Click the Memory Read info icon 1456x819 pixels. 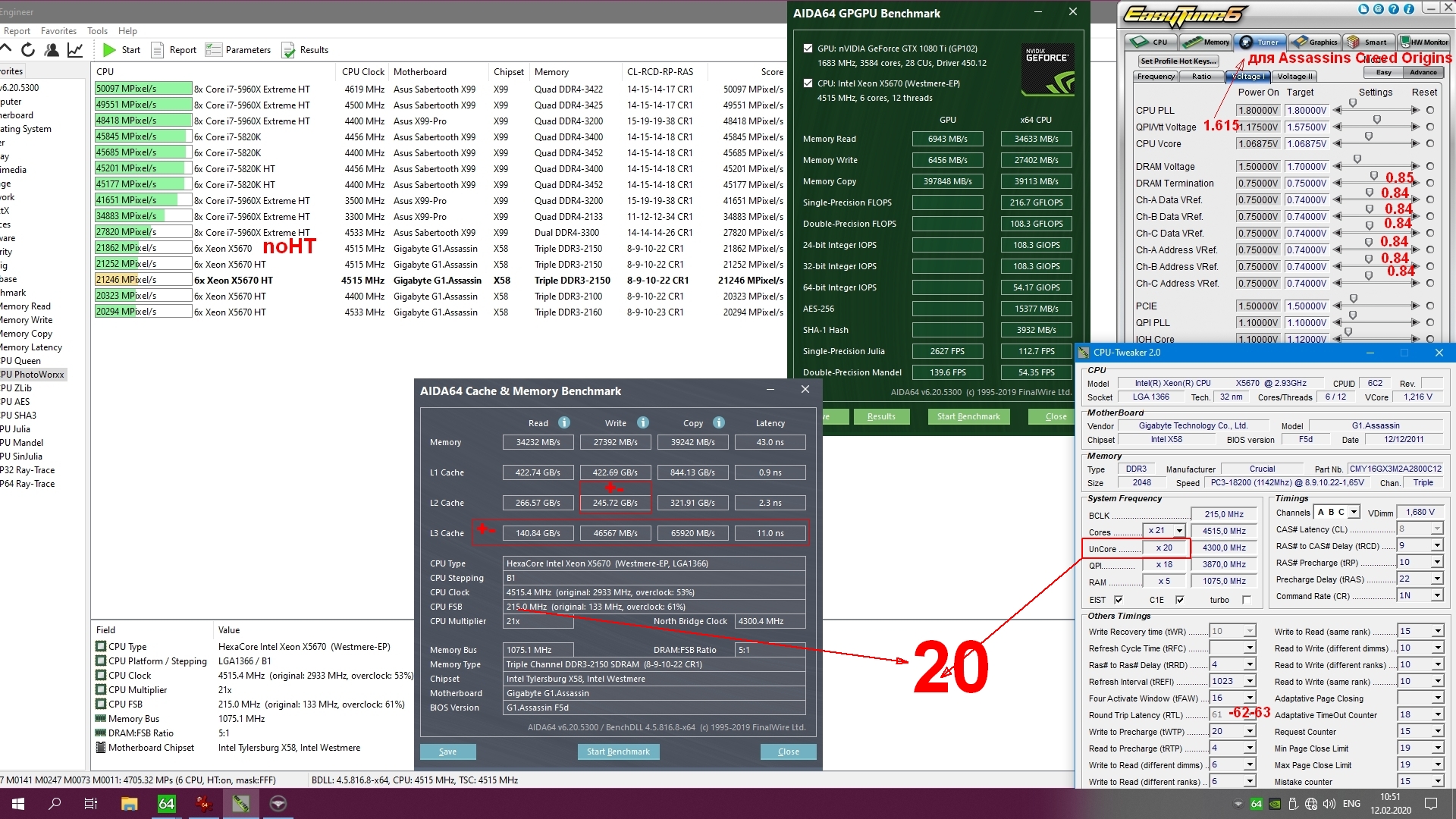coord(563,423)
